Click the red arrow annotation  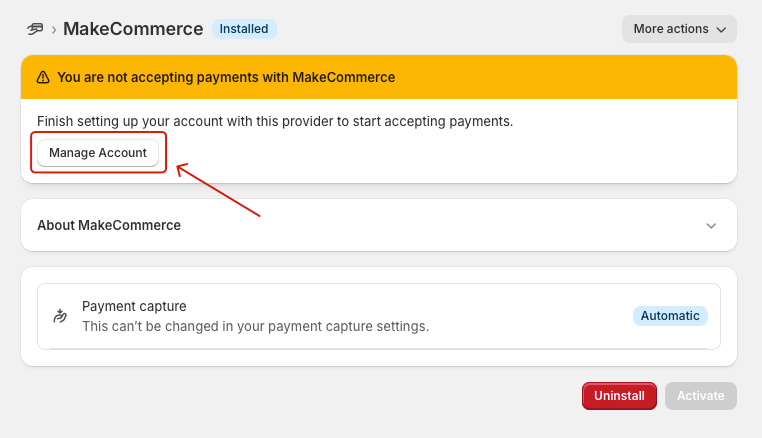(x=218, y=191)
